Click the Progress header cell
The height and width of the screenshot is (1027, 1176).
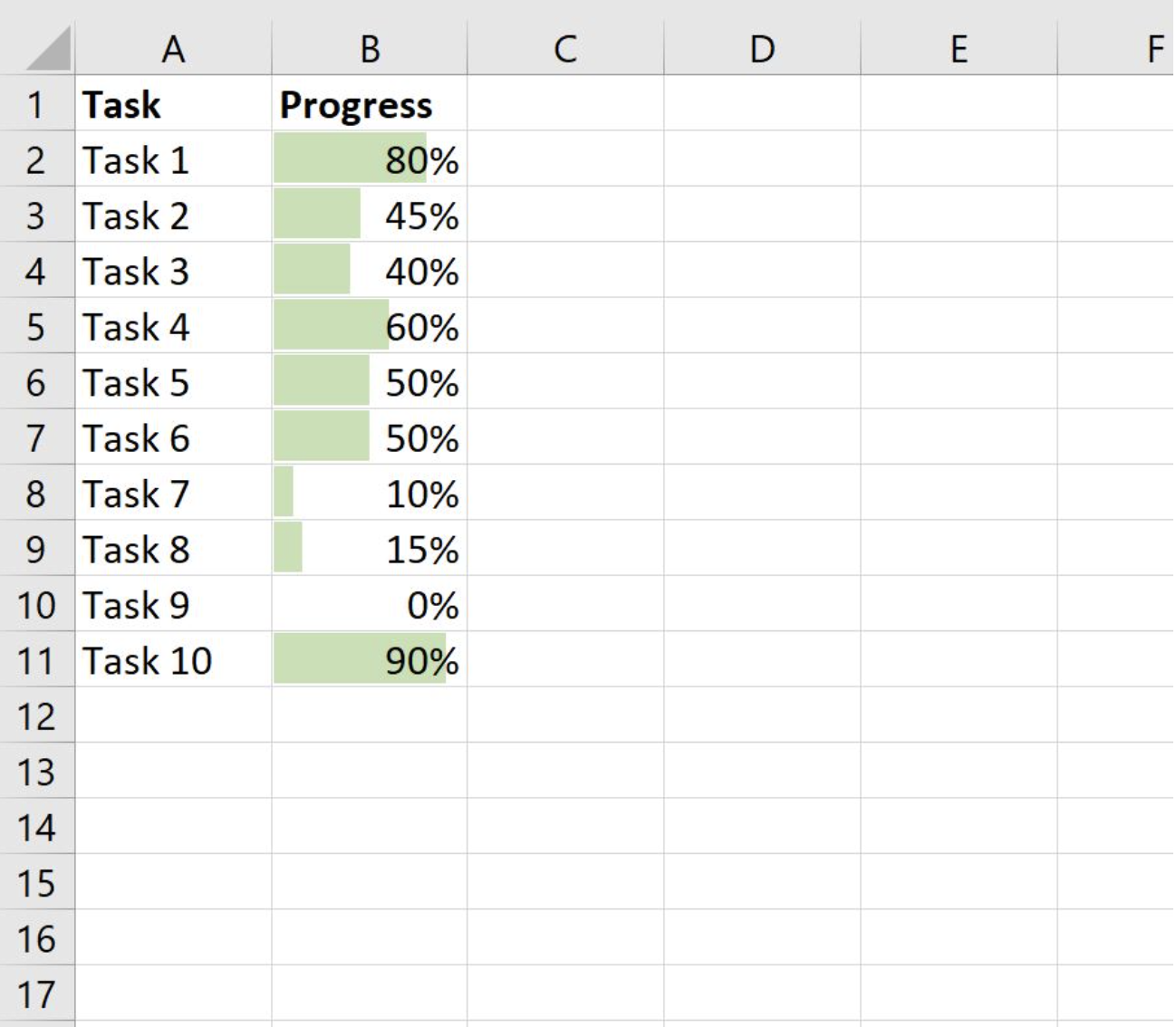tap(370, 105)
